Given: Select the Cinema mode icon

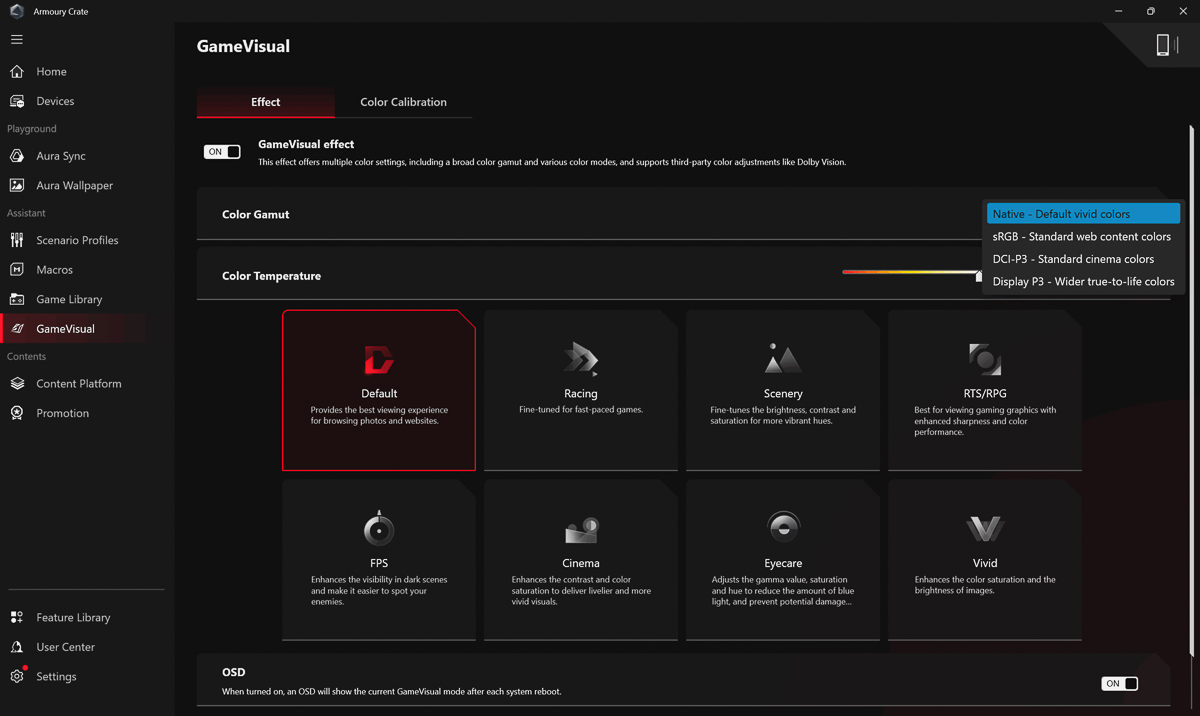Looking at the screenshot, I should point(581,528).
